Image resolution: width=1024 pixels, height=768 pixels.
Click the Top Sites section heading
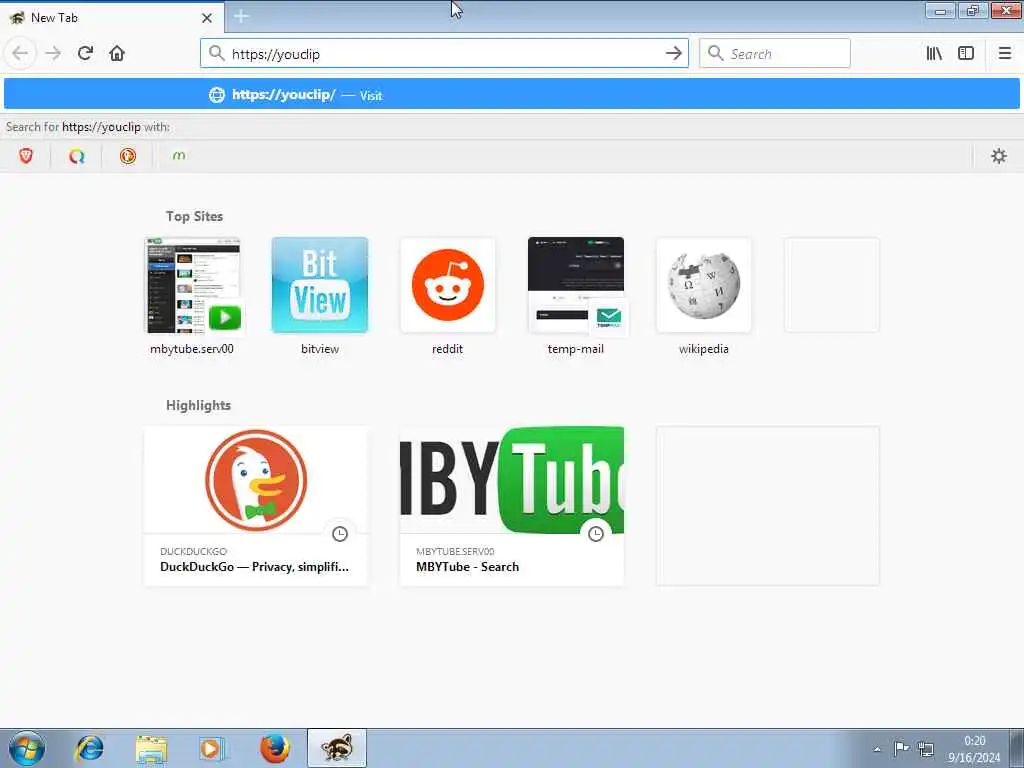coord(194,216)
